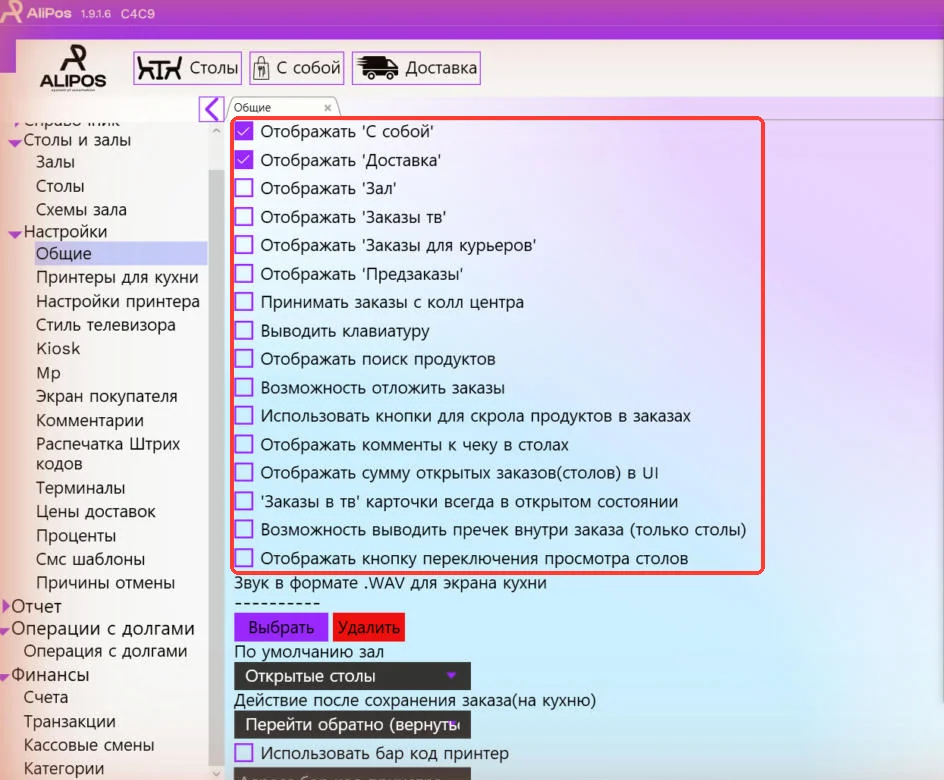
Task: Check Использовать кнопки для скрола продуктов
Action: pos(244,415)
